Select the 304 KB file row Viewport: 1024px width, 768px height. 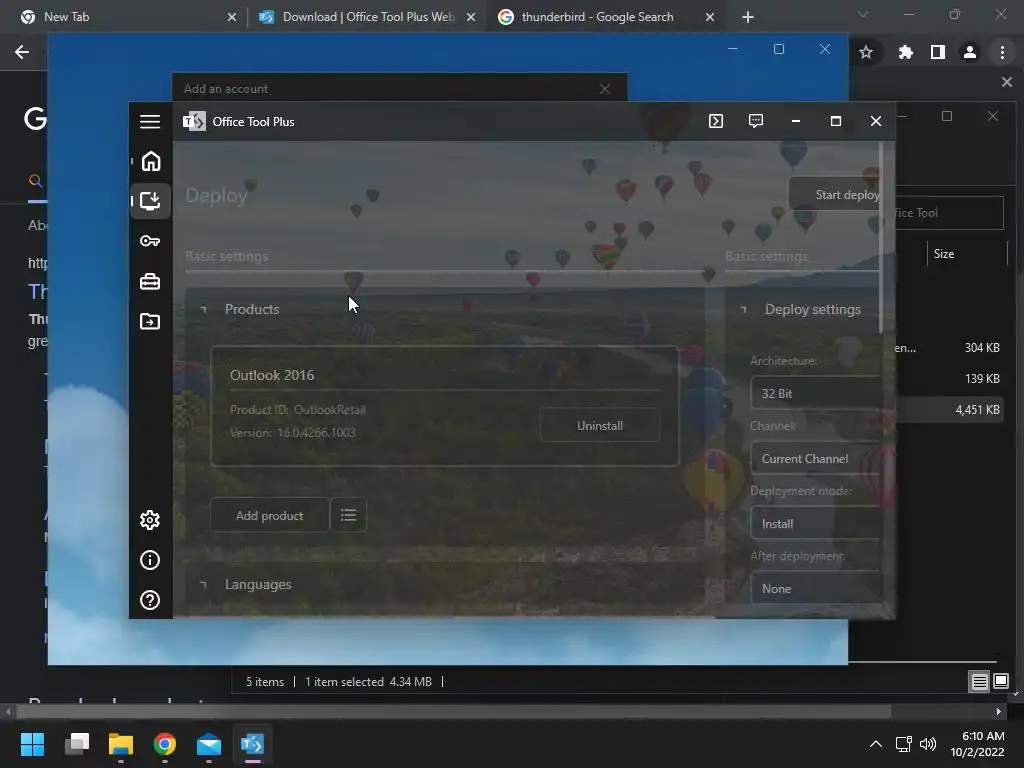click(950, 347)
